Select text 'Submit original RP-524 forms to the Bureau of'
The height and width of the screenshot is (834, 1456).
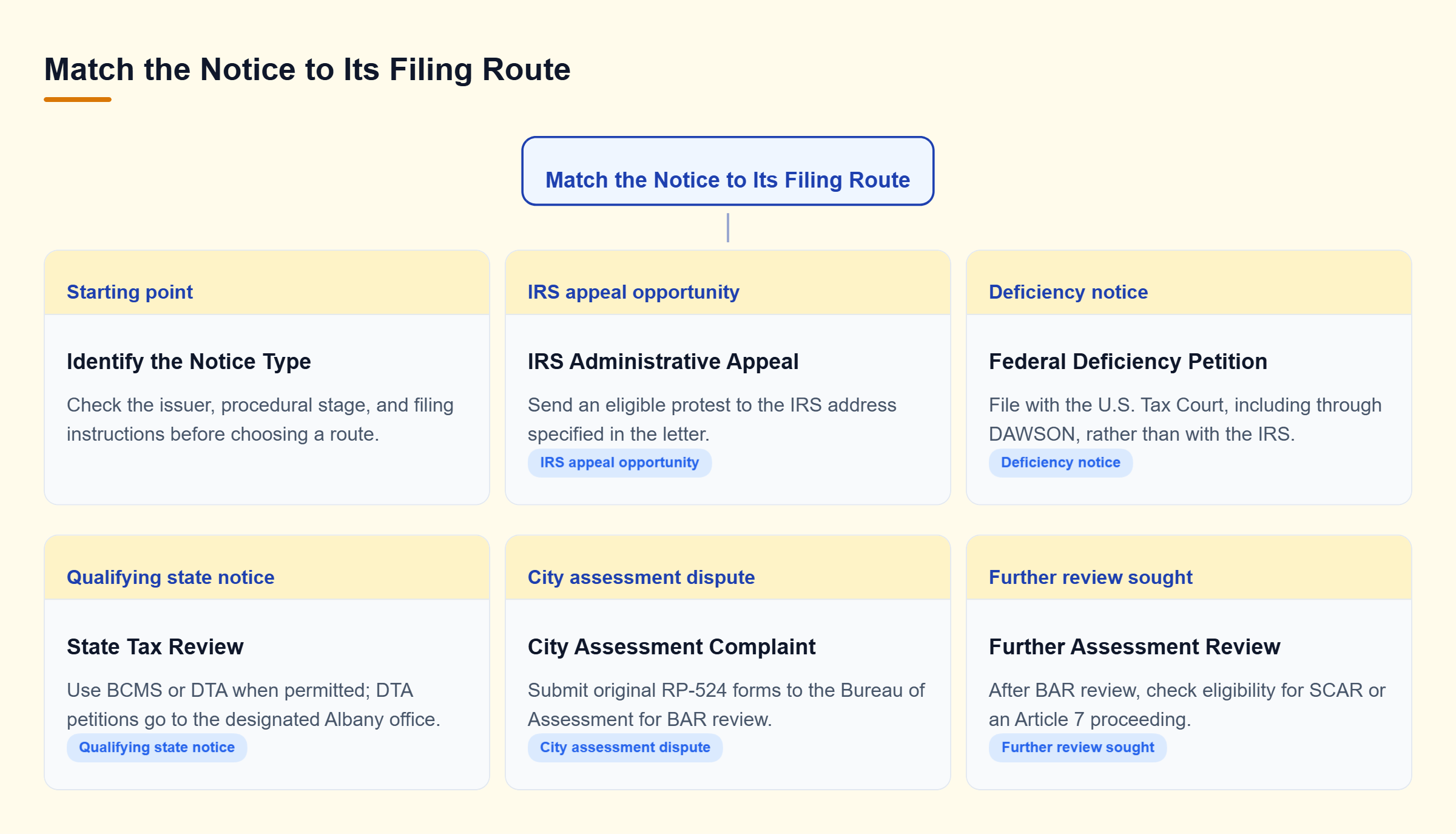(x=726, y=690)
